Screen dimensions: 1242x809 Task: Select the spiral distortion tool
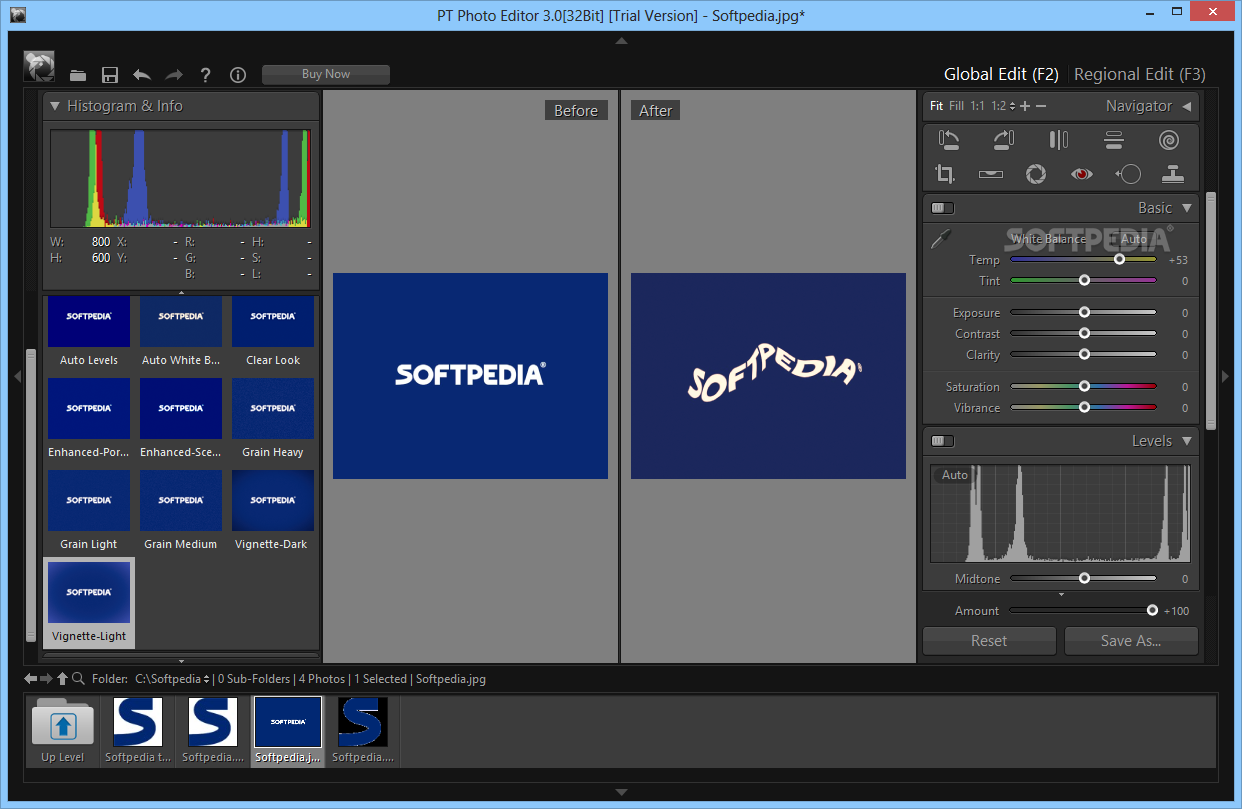pyautogui.click(x=1169, y=140)
